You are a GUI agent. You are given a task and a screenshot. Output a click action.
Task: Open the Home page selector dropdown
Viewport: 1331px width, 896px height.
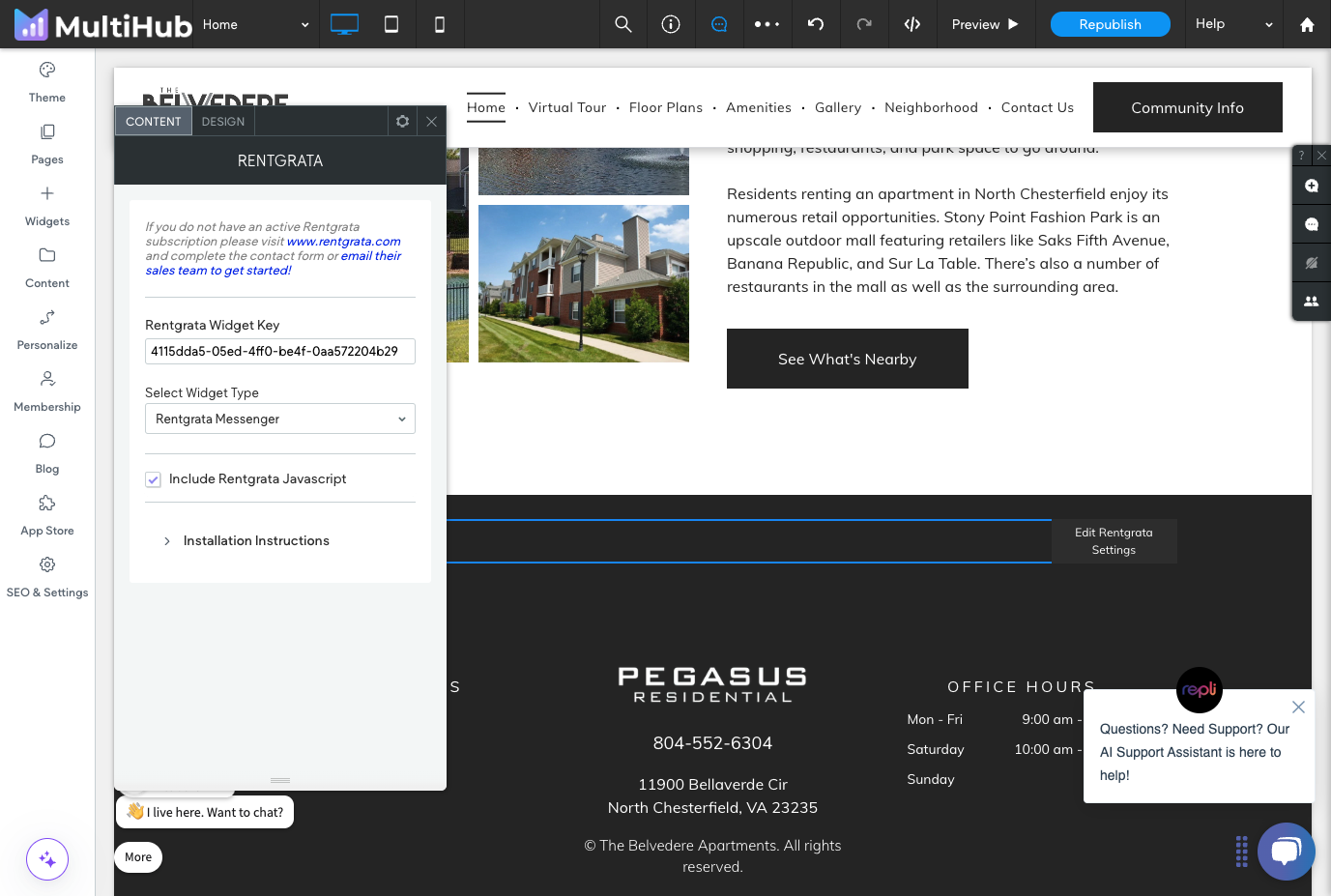(256, 24)
